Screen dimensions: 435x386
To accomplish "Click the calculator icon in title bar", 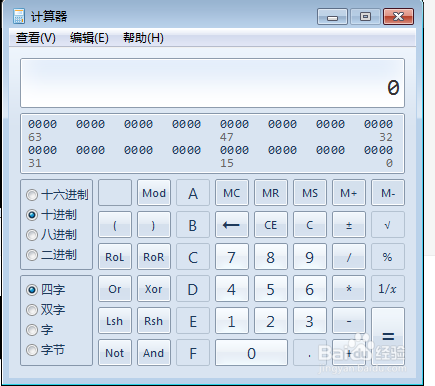I will point(19,16).
